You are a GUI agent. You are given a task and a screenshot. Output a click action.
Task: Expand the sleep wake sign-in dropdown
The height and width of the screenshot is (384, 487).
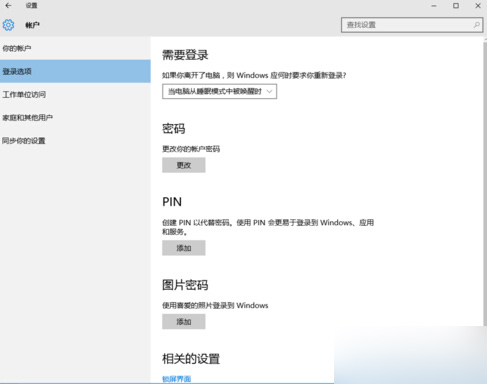[x=219, y=91]
